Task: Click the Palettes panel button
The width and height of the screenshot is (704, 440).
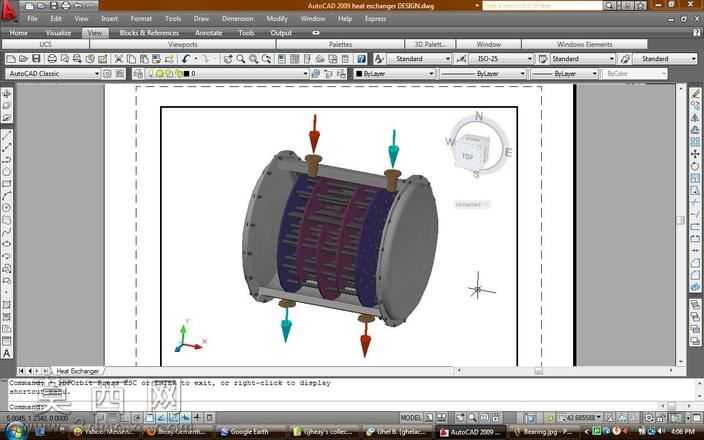Action: tap(340, 44)
